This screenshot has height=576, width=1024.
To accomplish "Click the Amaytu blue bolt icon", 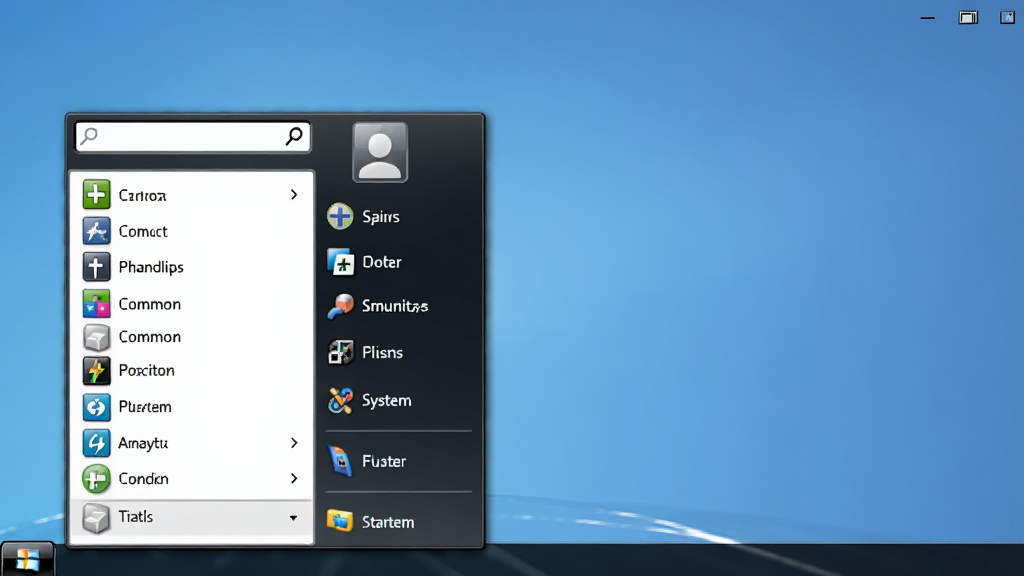I will (96, 443).
